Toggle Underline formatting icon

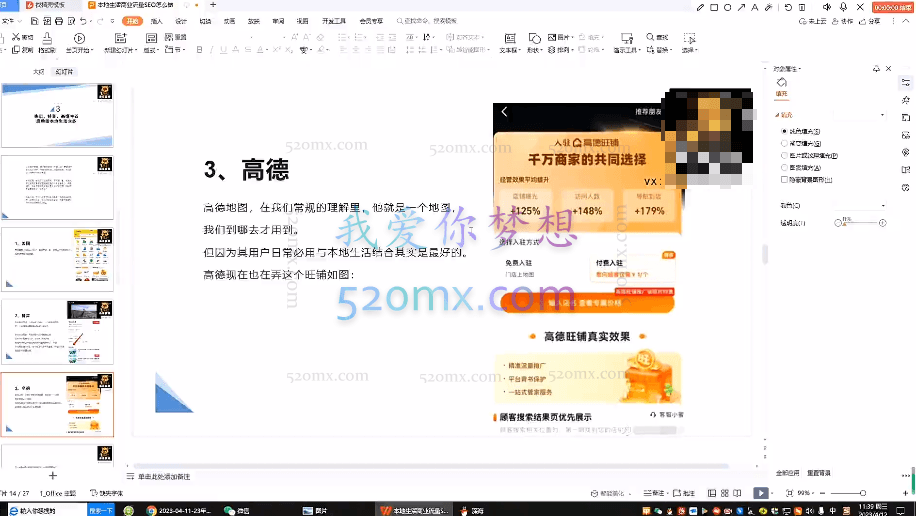(223, 50)
